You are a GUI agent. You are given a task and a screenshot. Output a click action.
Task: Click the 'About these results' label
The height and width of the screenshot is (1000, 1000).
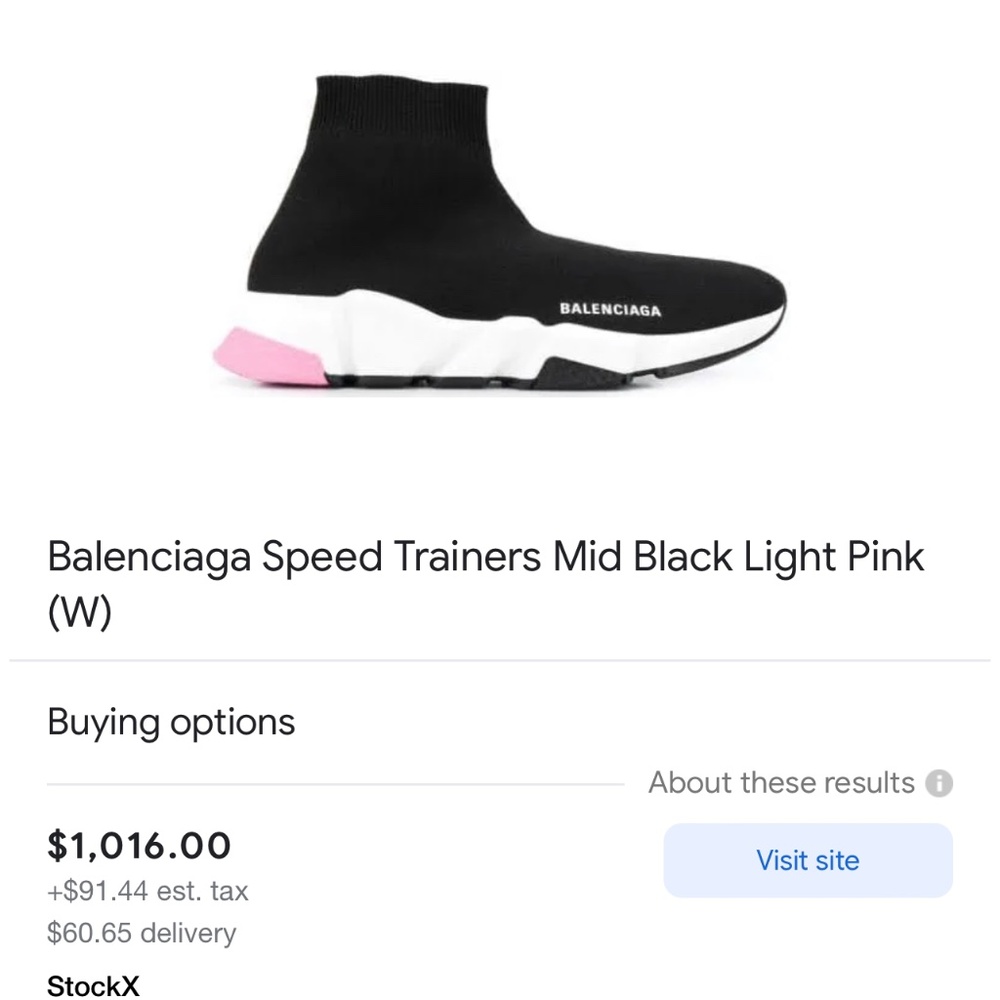(780, 783)
